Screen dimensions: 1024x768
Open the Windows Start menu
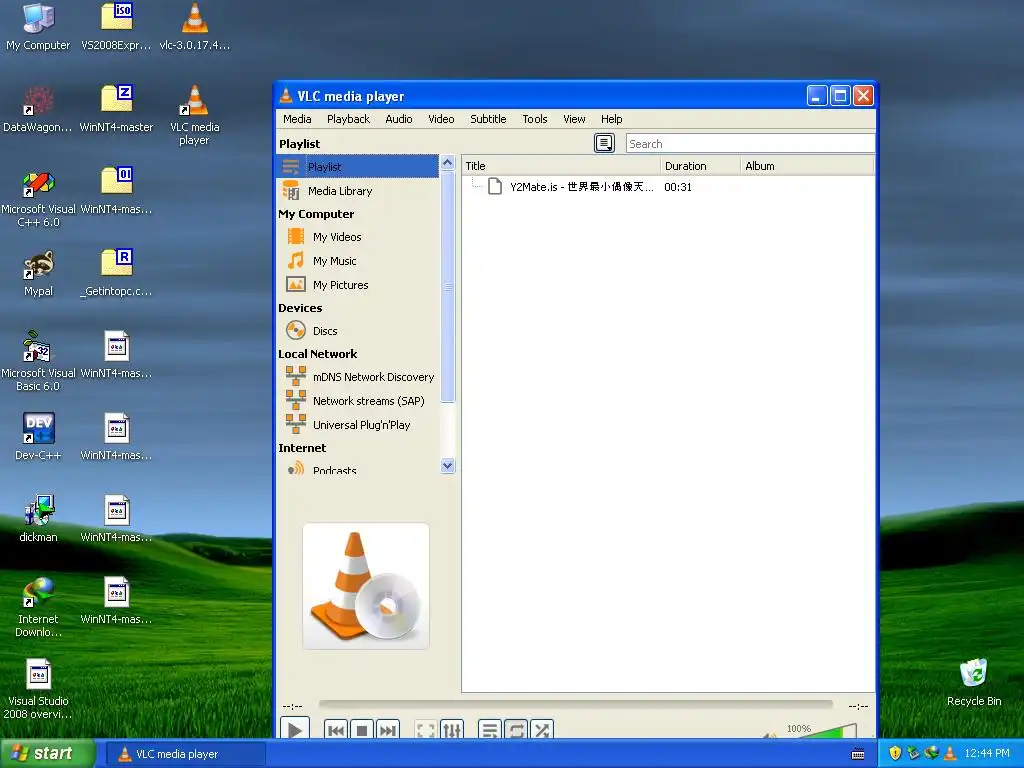47,754
